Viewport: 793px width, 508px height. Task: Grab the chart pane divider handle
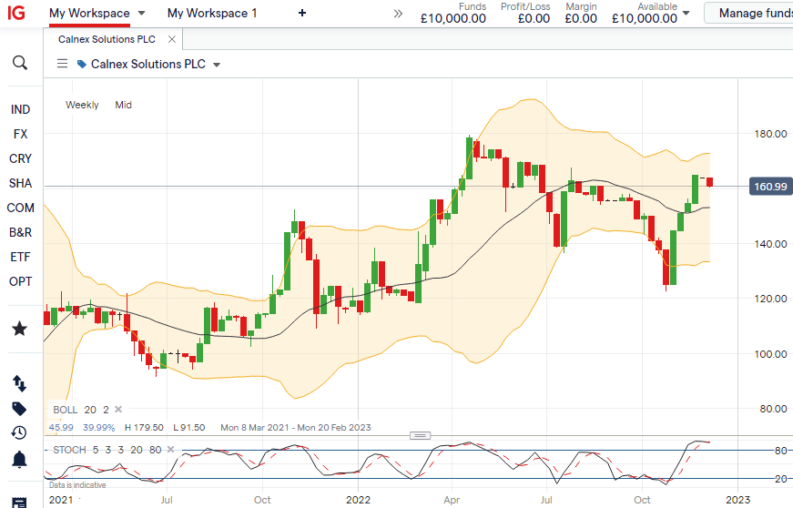tap(420, 436)
